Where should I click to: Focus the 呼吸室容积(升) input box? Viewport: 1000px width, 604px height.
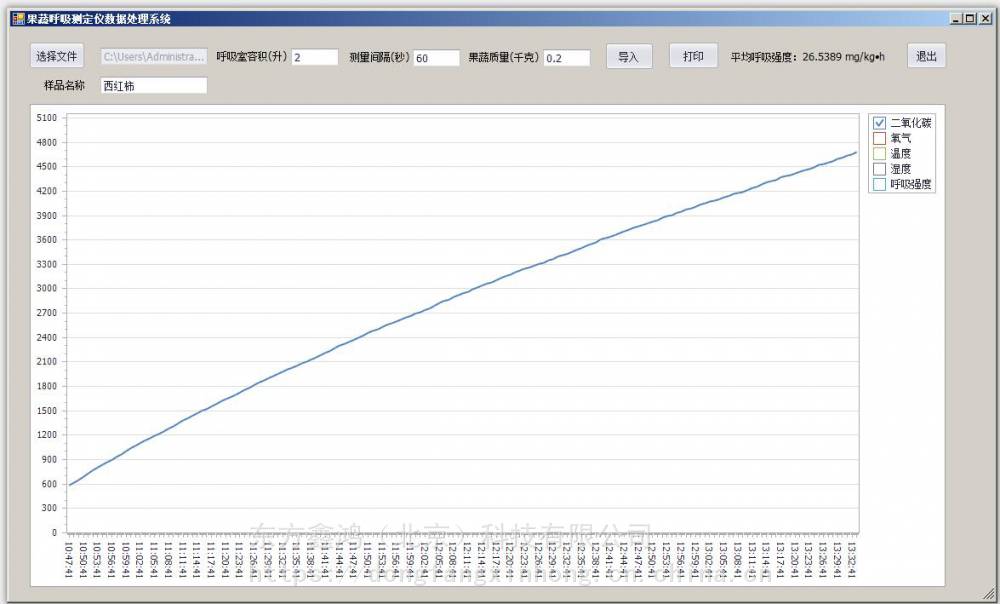pos(315,58)
